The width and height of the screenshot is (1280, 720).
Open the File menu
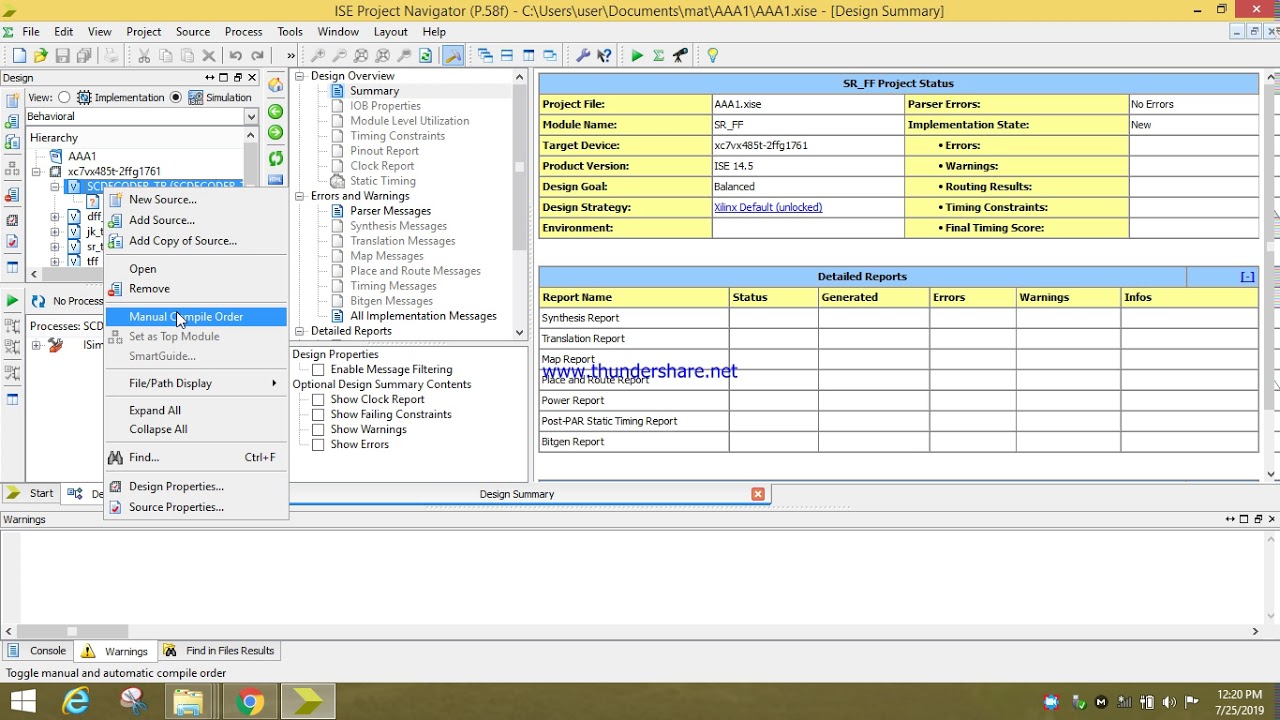coord(31,32)
